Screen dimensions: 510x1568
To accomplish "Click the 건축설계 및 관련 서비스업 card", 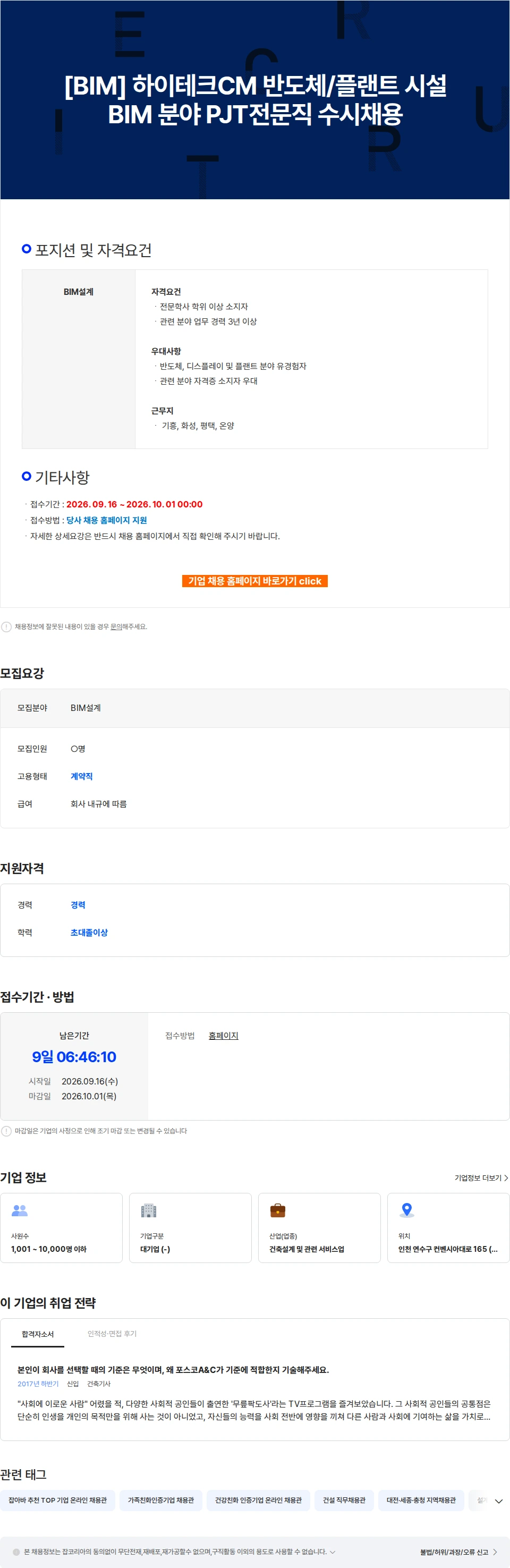I will click(319, 1227).
